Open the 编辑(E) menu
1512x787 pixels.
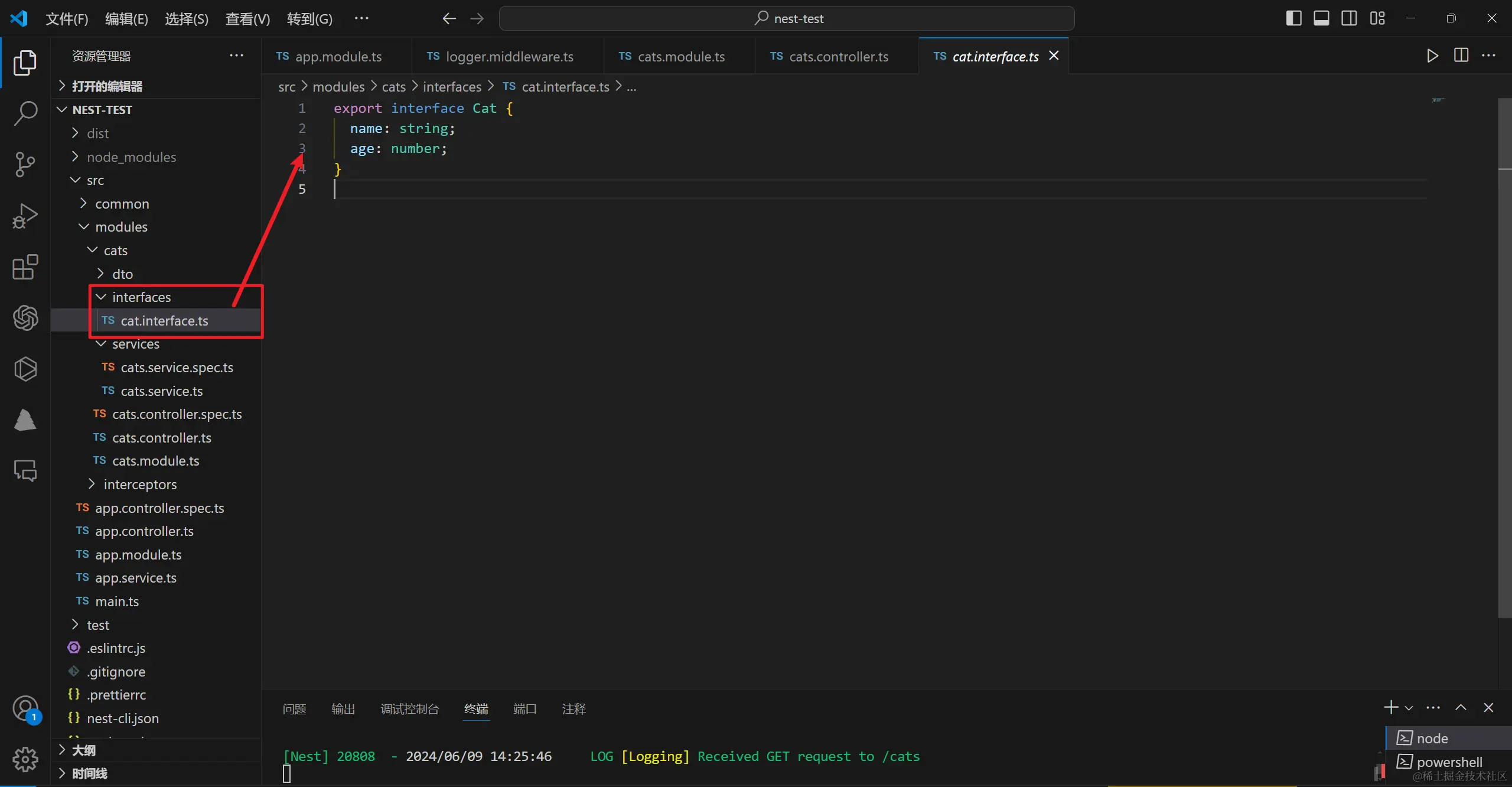126,19
